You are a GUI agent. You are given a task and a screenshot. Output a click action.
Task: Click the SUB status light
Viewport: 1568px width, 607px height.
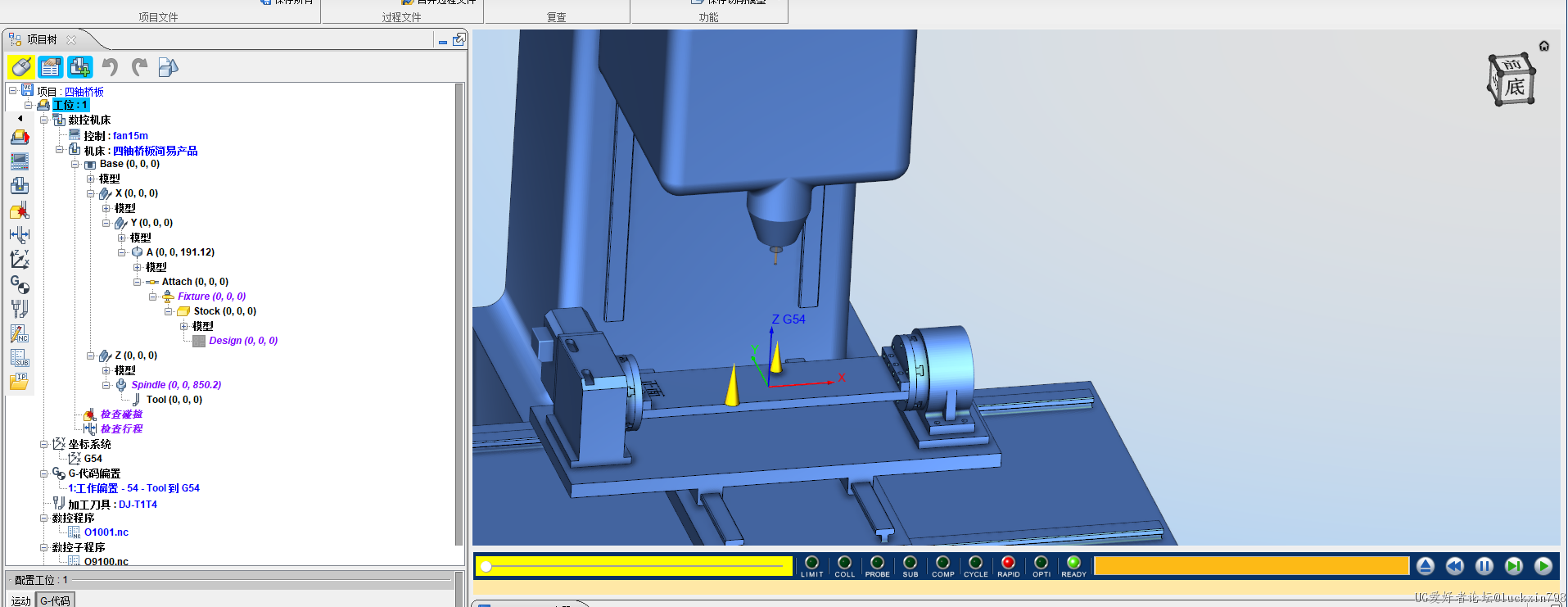click(911, 563)
